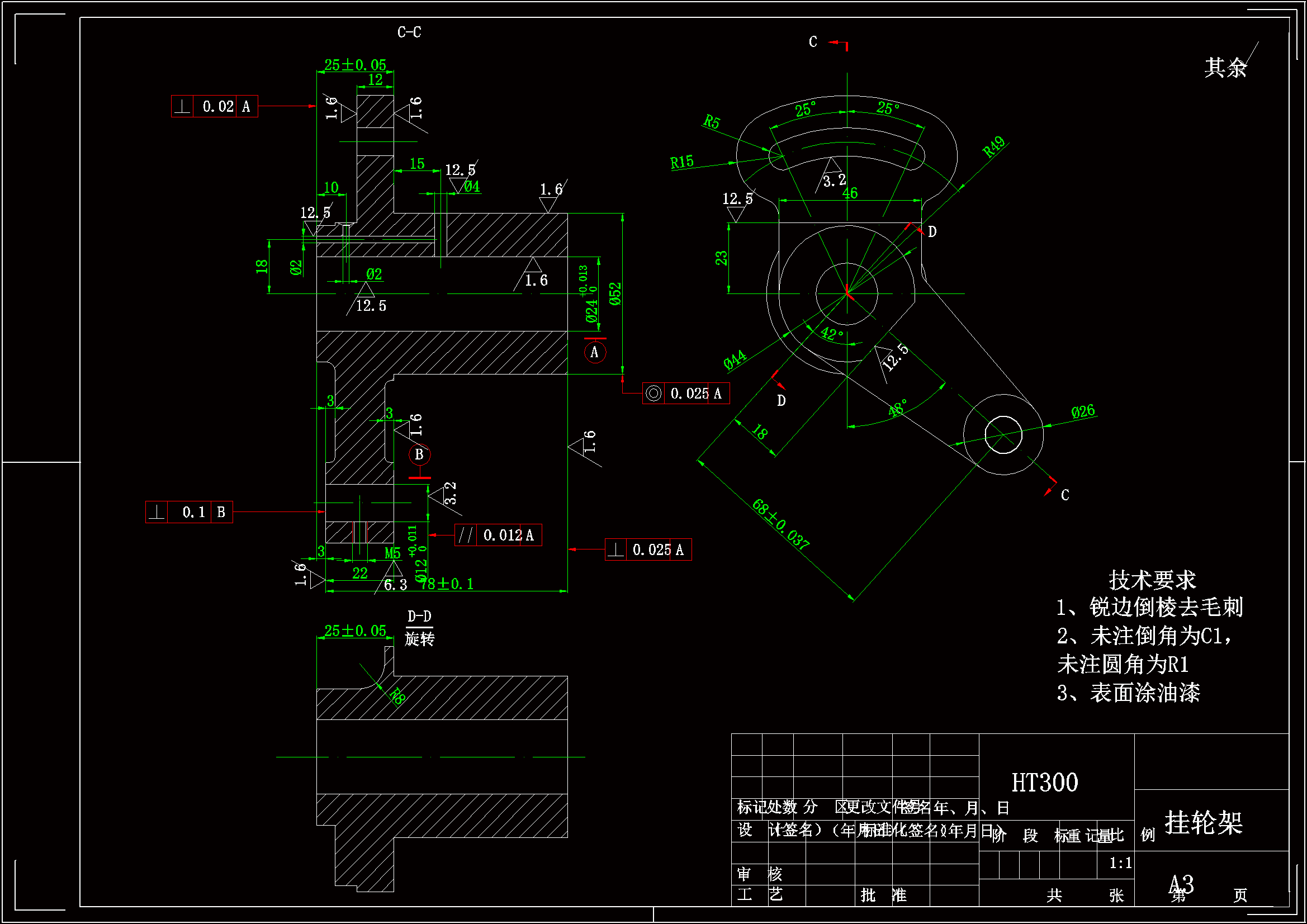The height and width of the screenshot is (924, 1307).
Task: Select the 78±0.1 dimension text
Action: (x=448, y=584)
